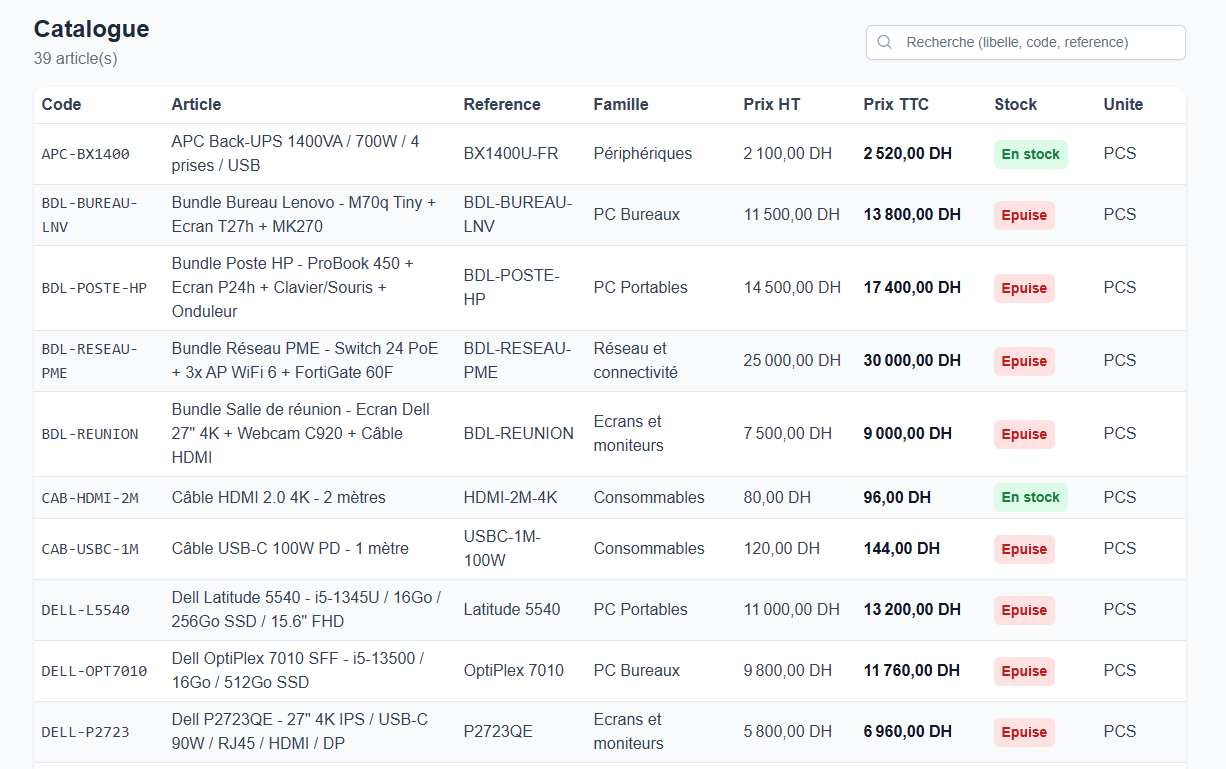
Task: Click Bundle Poste HP article name
Action: (x=293, y=287)
